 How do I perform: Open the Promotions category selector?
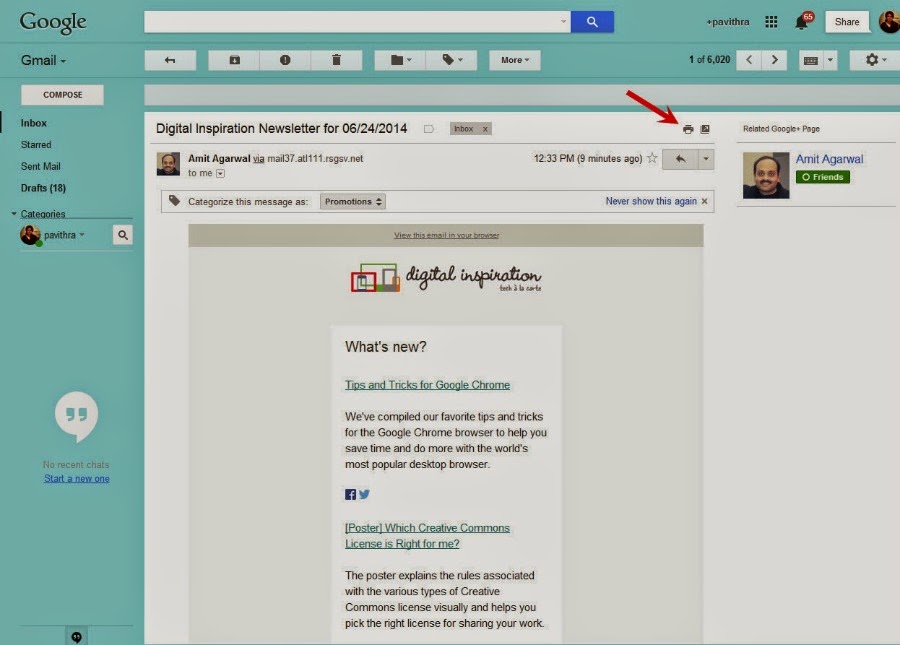click(x=352, y=200)
